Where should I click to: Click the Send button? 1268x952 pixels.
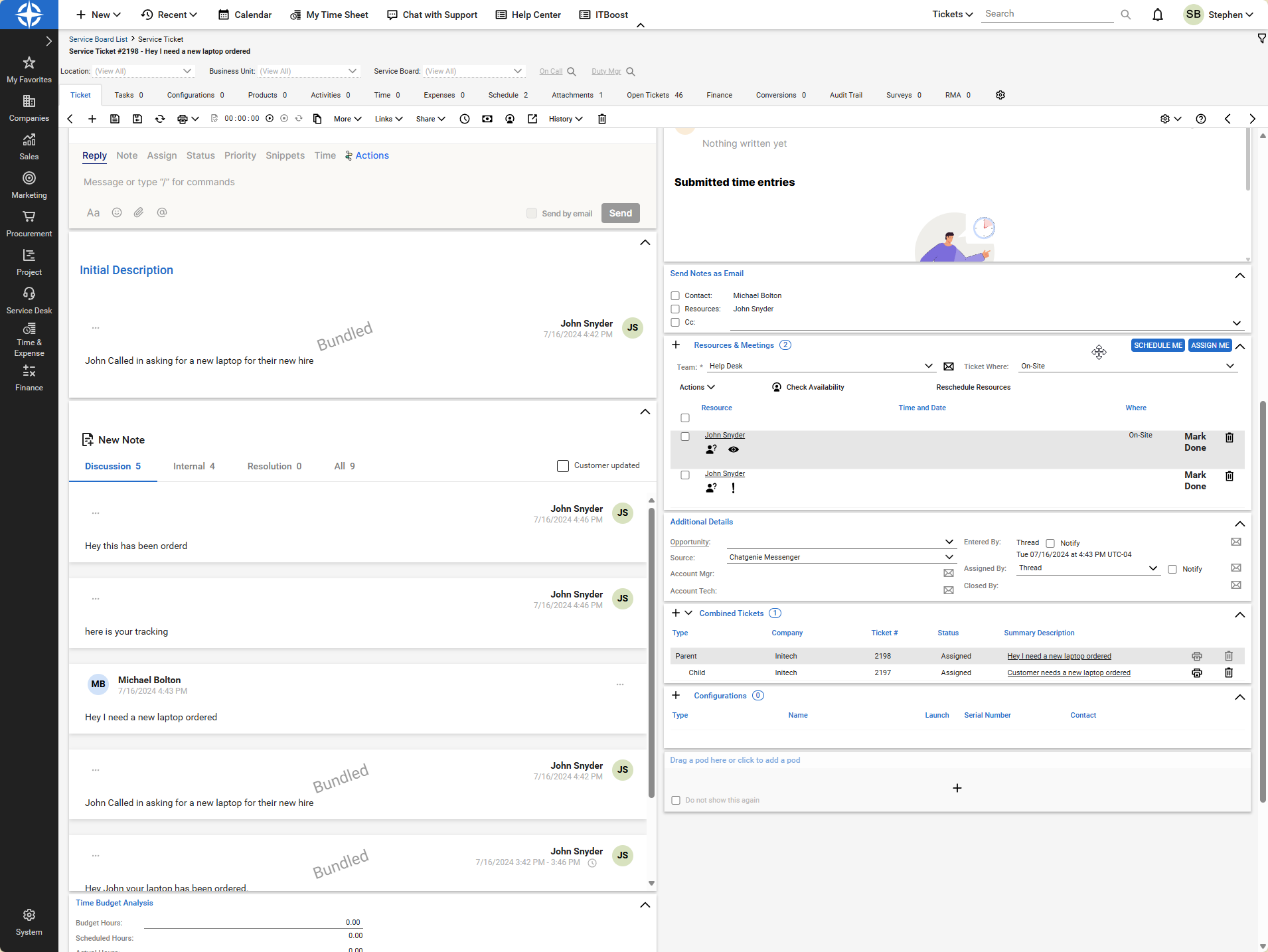click(621, 213)
